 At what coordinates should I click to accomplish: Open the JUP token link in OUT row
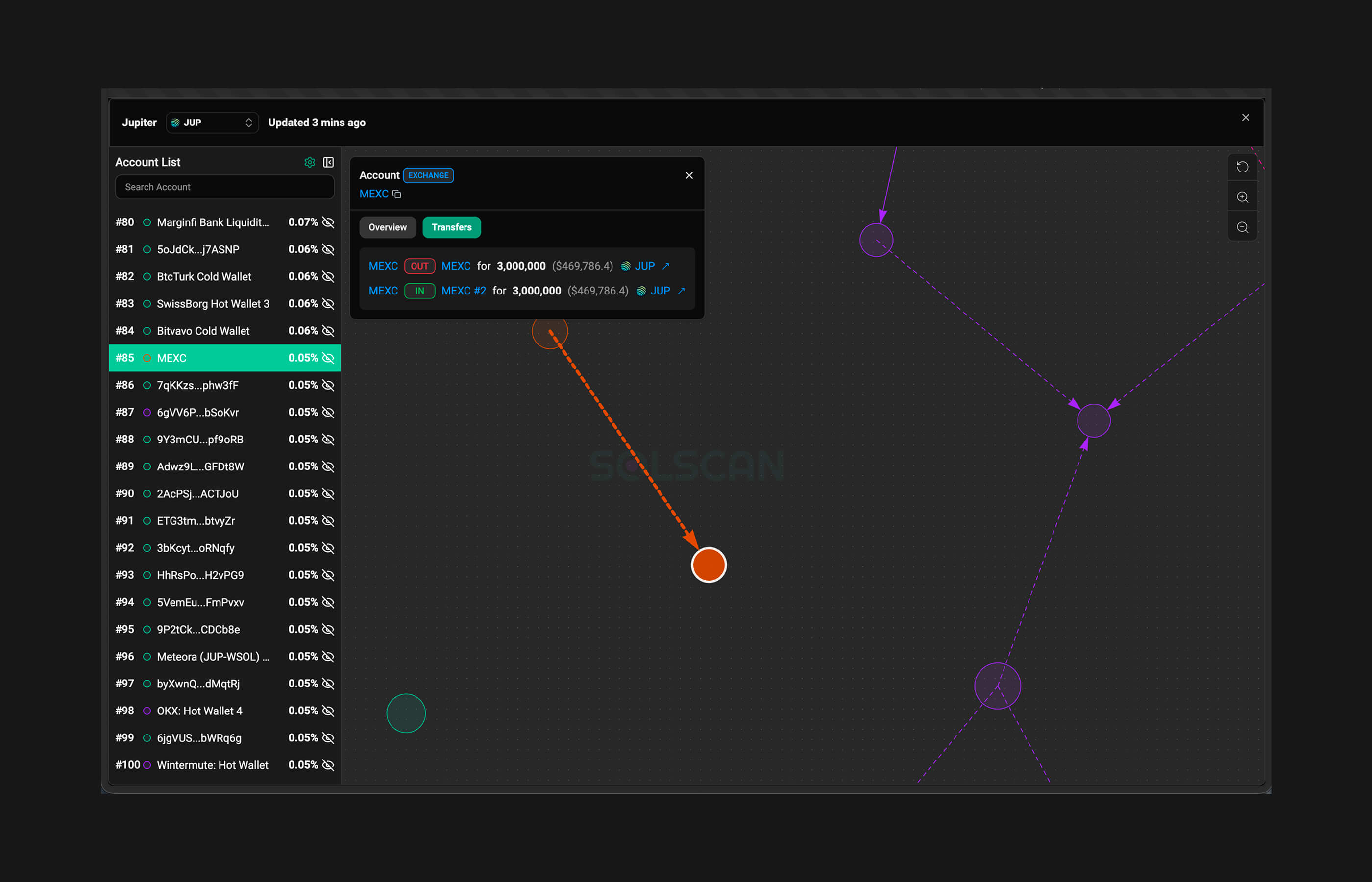[x=645, y=266]
